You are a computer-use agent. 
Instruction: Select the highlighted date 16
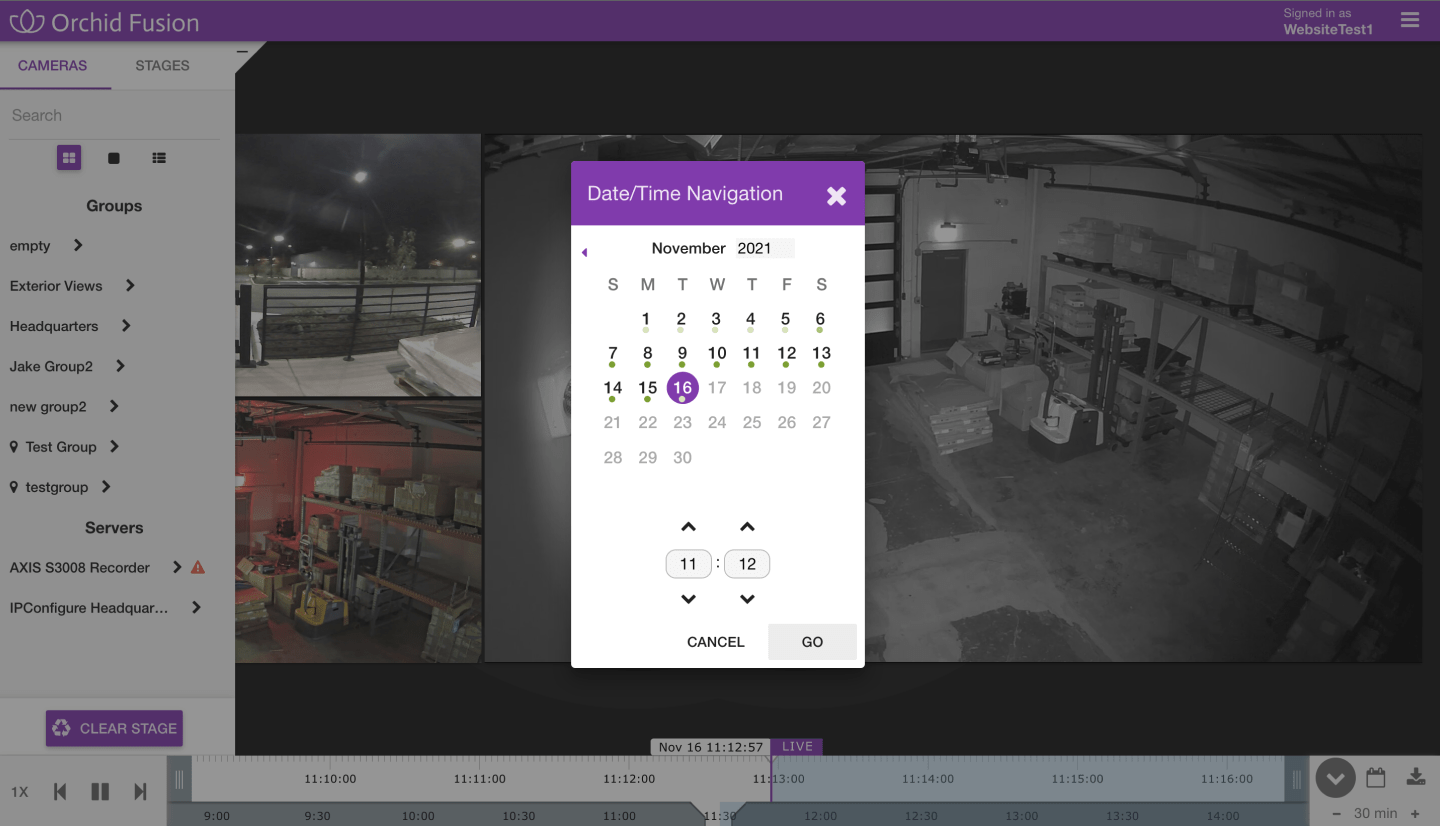click(683, 388)
